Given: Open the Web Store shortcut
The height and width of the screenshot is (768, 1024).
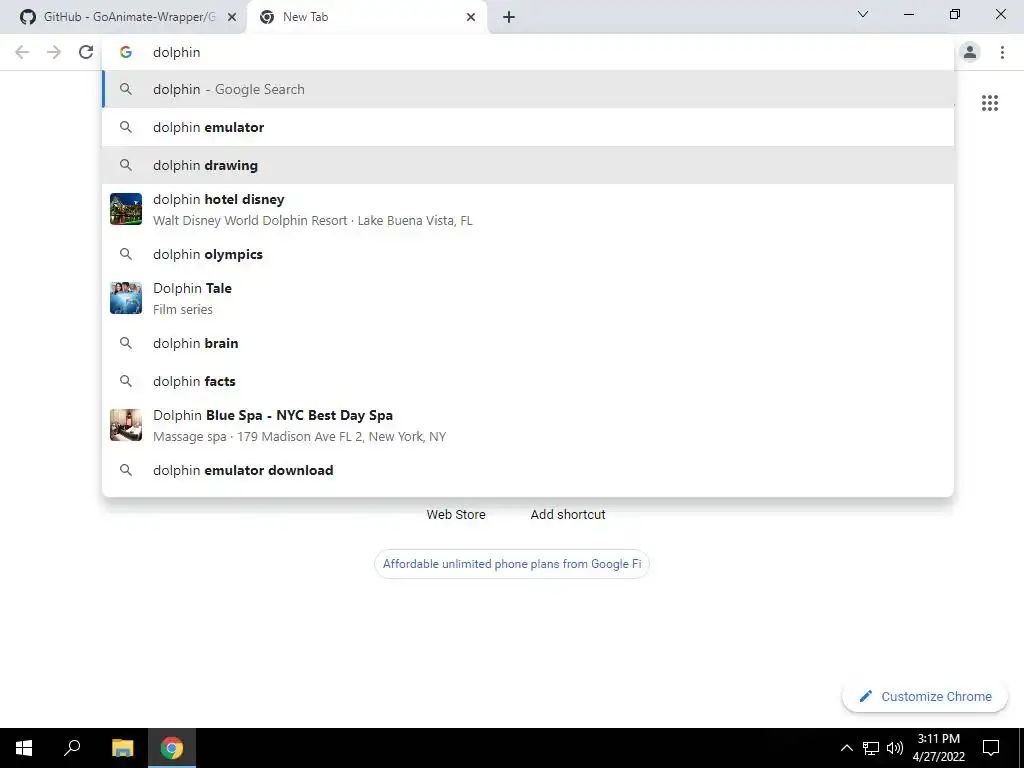Looking at the screenshot, I should pos(456,515).
